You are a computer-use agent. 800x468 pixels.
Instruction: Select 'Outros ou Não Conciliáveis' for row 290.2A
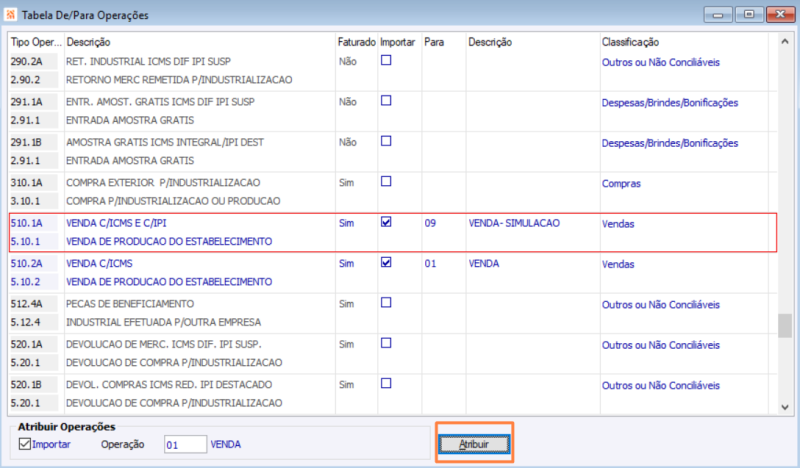pos(661,62)
